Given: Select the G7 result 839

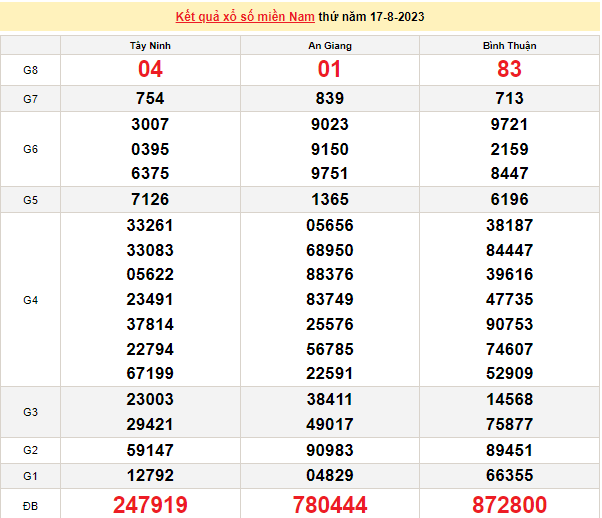Looking at the screenshot, I should click(329, 99).
